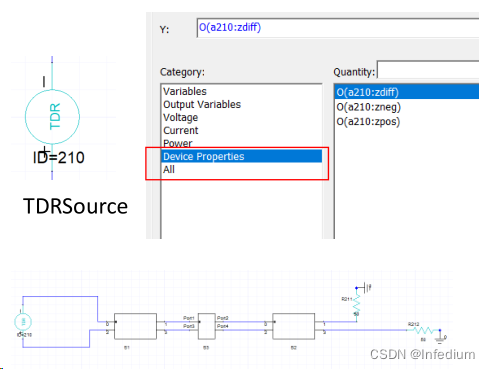Image resolution: width=490 pixels, height=369 pixels.
Task: Click the Quantity filter field
Action: [428, 71]
